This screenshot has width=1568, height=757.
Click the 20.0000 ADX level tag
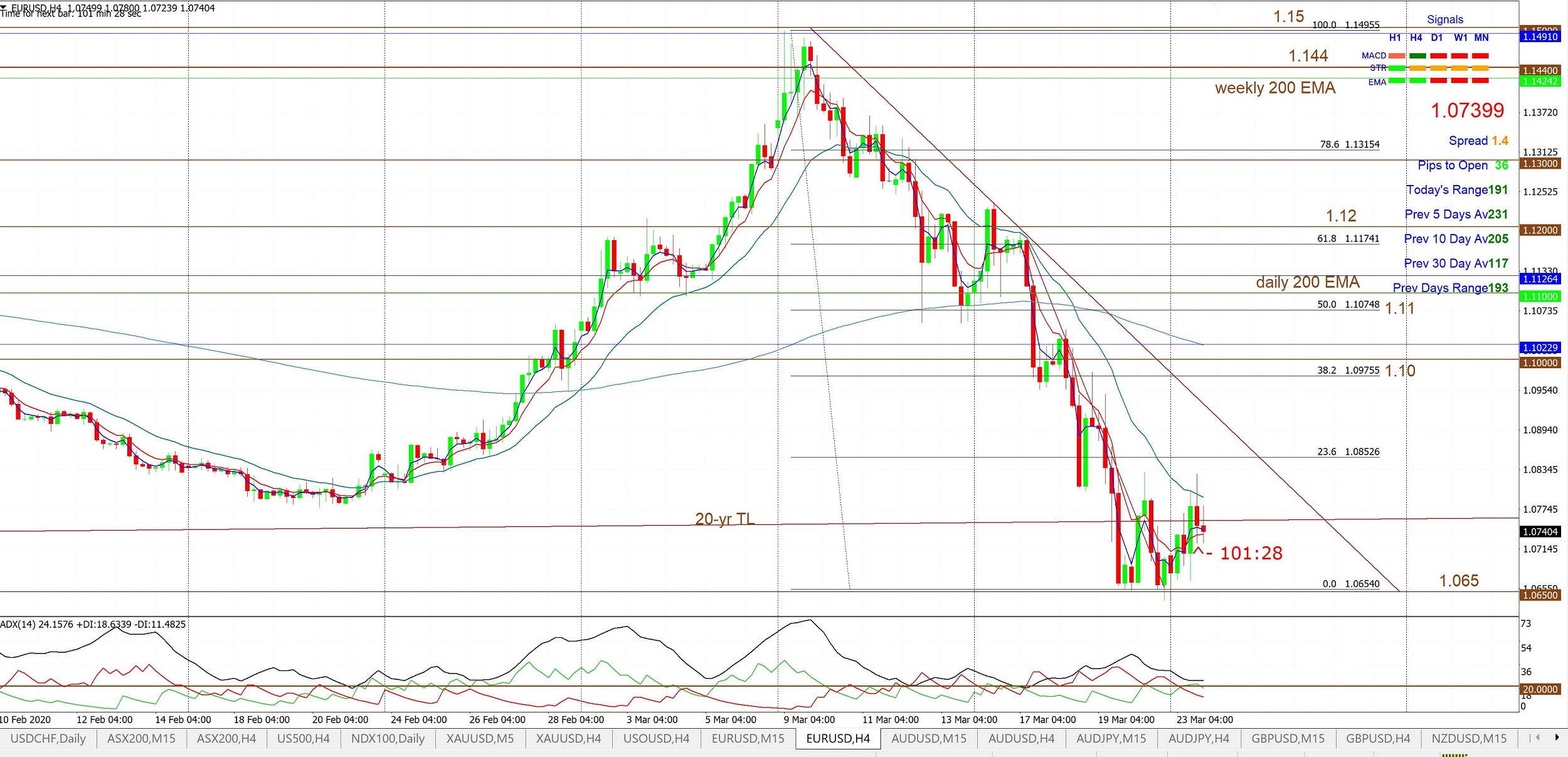(1540, 689)
